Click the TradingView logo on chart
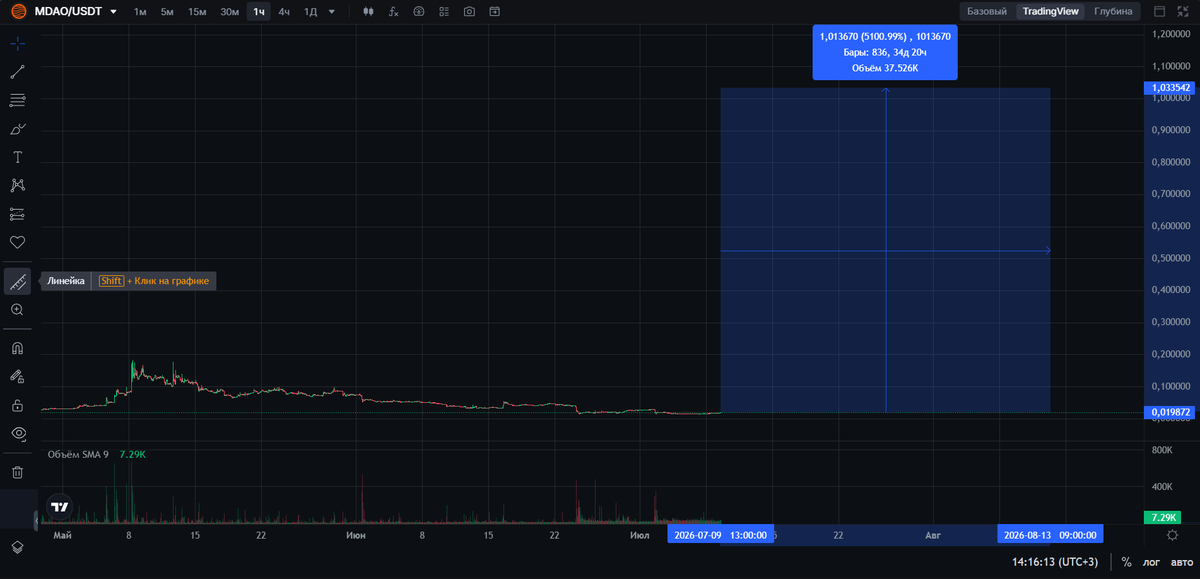1200x579 pixels. pos(60,507)
